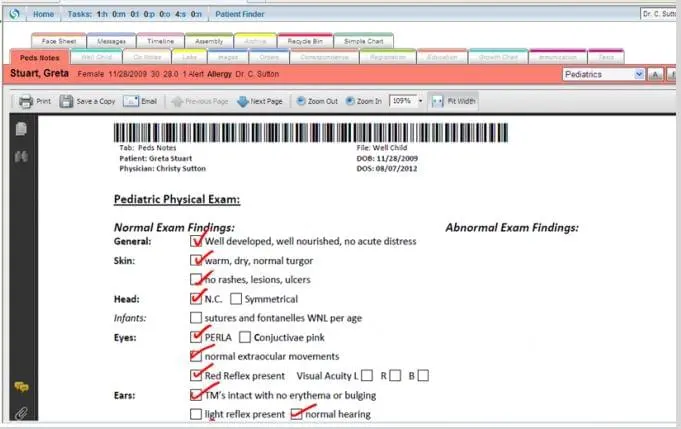Screen dimensions: 681x429
Task: Click the Zoom In icon
Action: coord(350,101)
